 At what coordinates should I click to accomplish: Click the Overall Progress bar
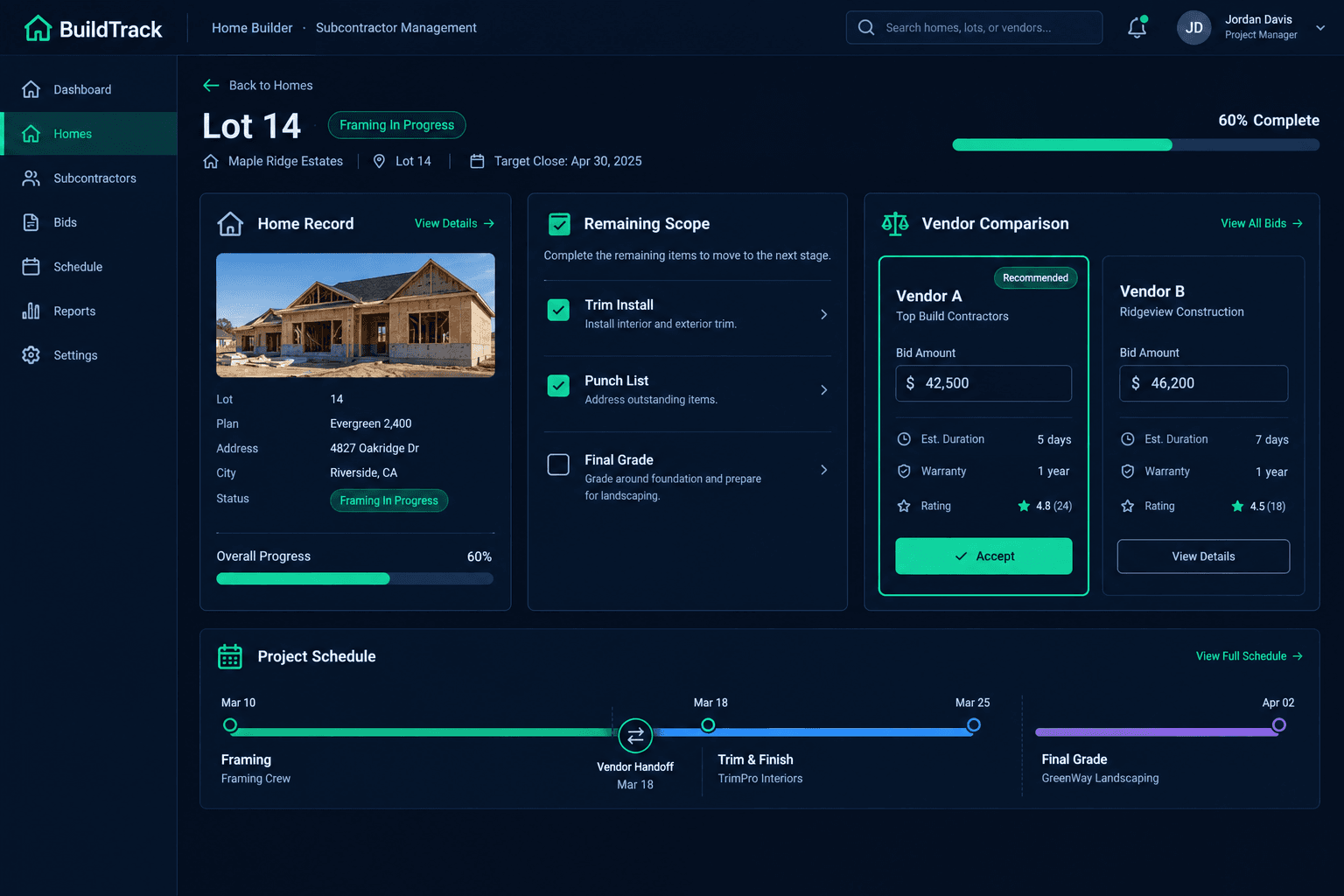point(354,578)
